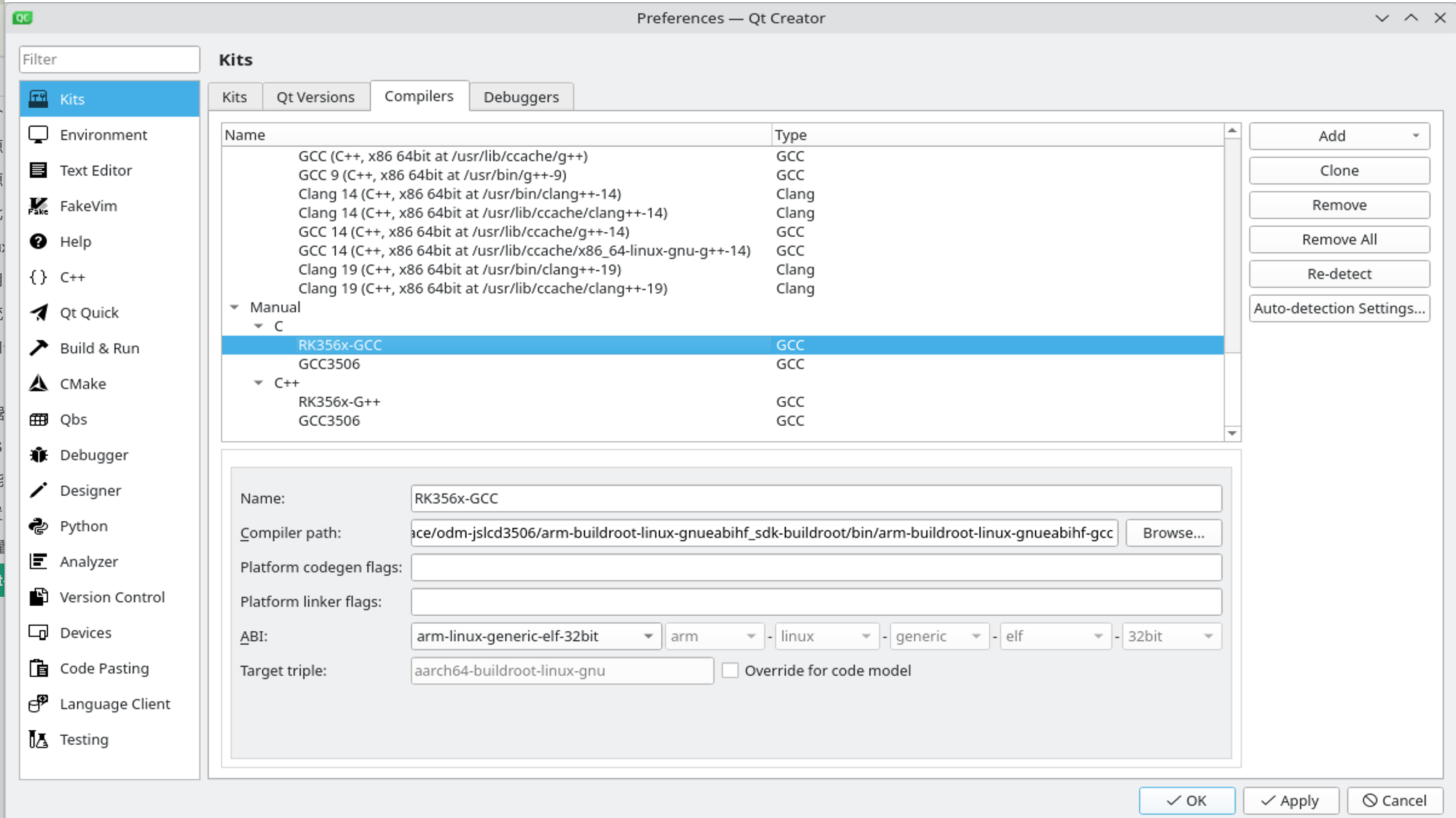Collapse the Manual compilers tree node
Viewport: 1456px width, 818px height.
235,307
